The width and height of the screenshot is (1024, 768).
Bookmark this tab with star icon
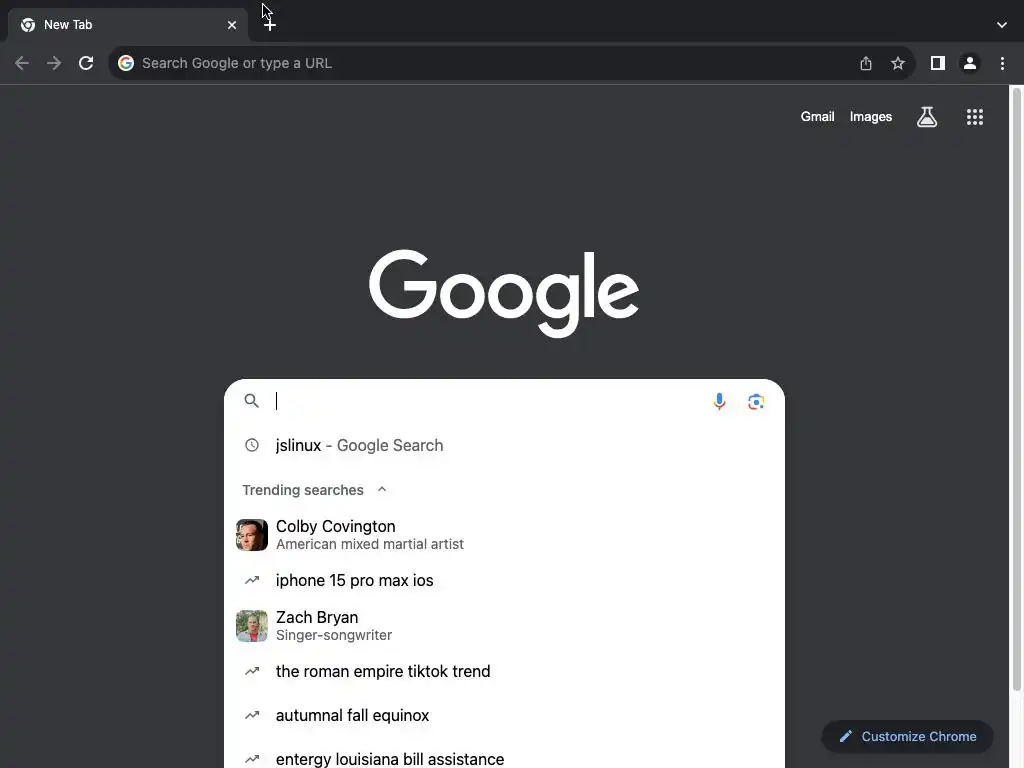coord(898,63)
